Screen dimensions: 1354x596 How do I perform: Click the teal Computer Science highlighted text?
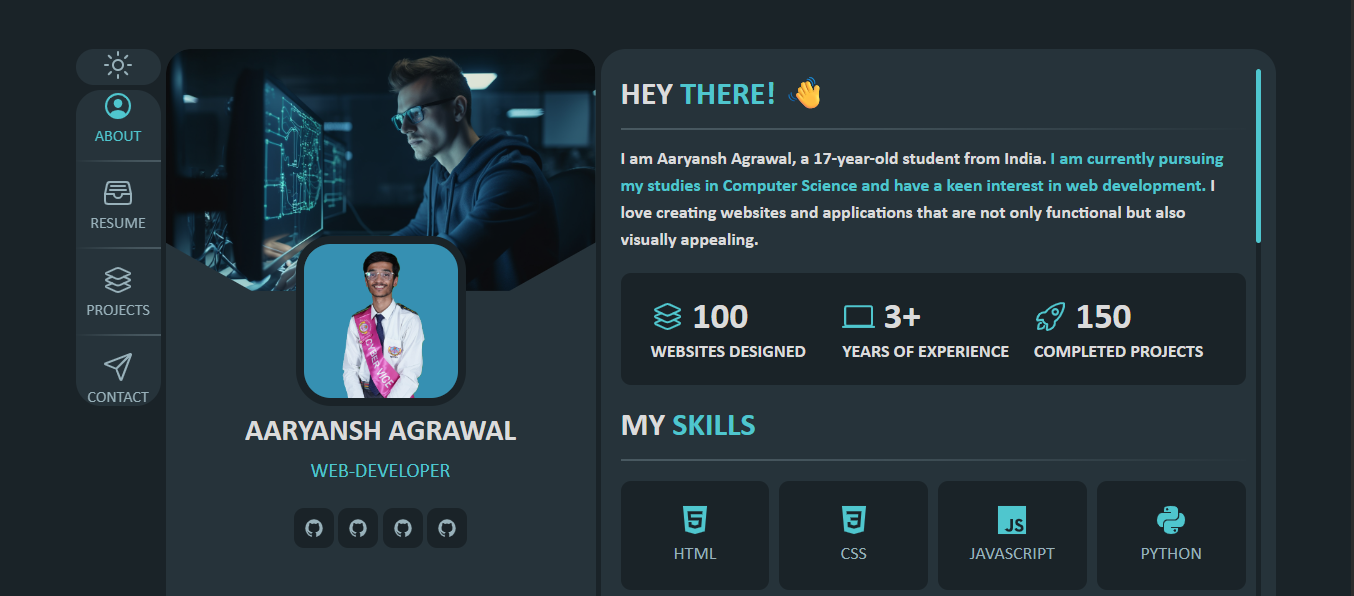pos(790,185)
